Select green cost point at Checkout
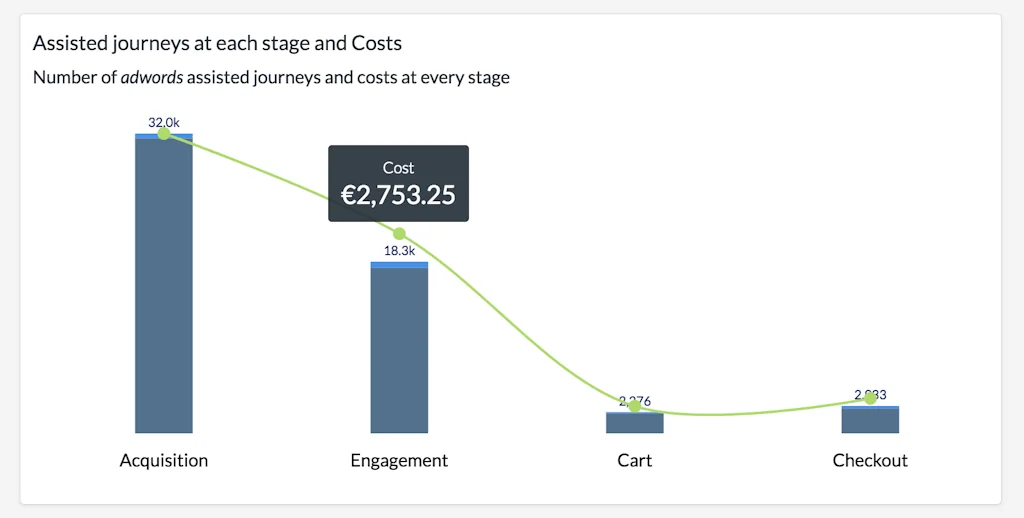This screenshot has height=518, width=1024. click(870, 399)
